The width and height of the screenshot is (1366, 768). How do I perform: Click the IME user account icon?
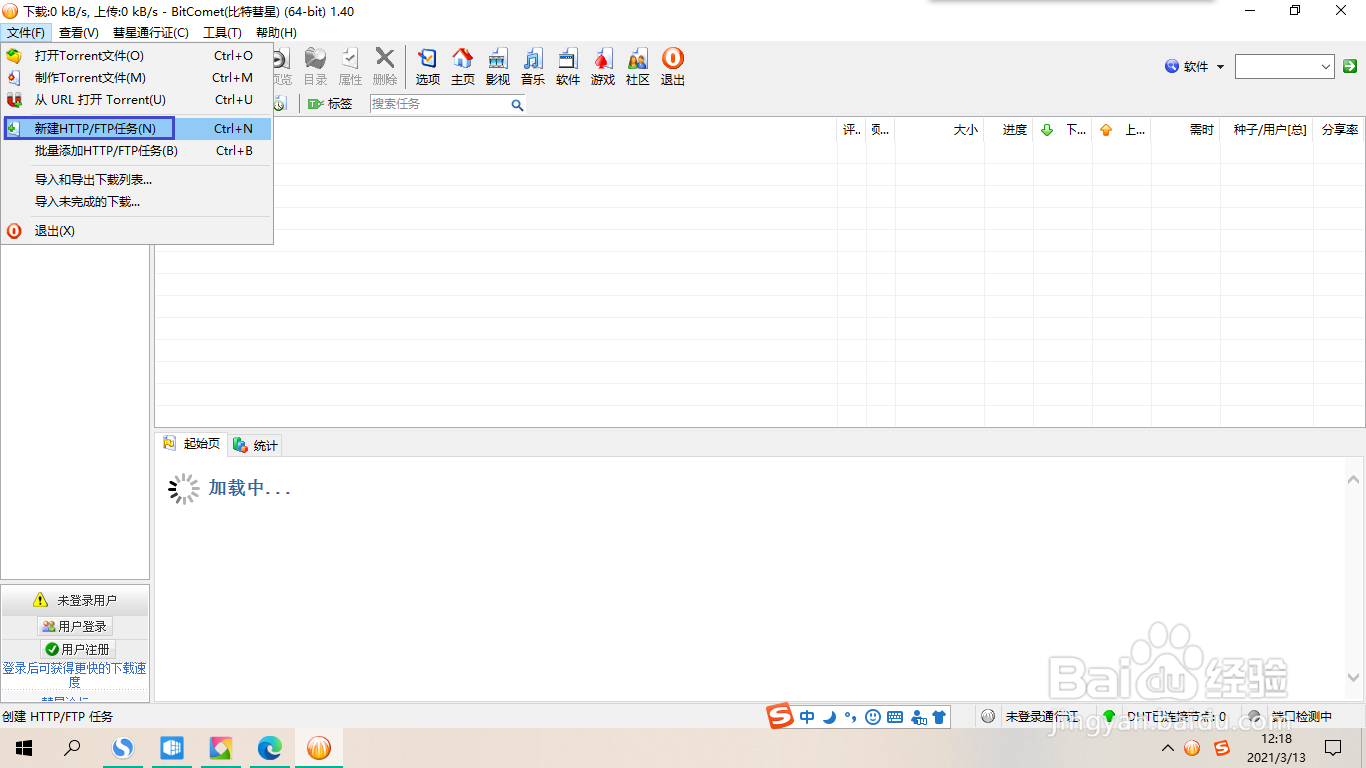tap(917, 717)
